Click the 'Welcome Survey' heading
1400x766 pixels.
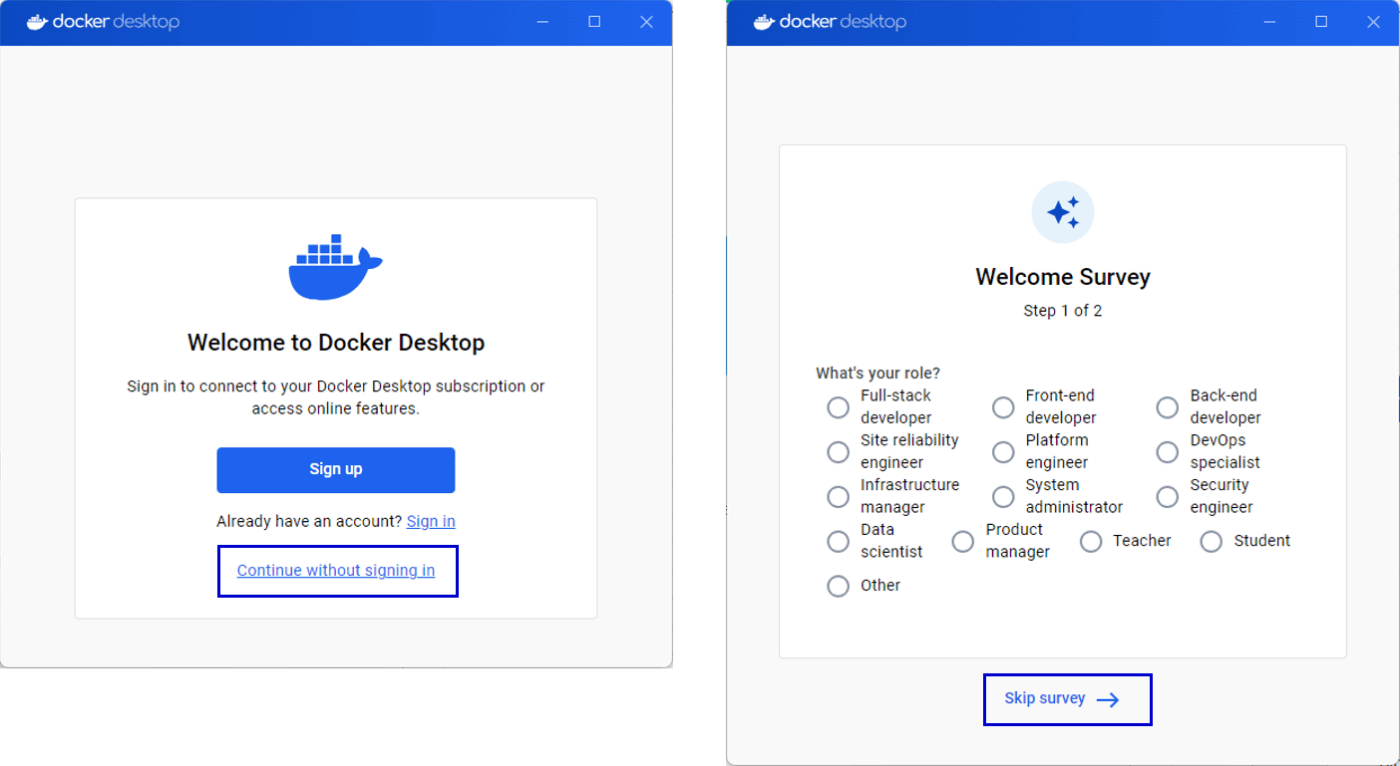[1063, 277]
